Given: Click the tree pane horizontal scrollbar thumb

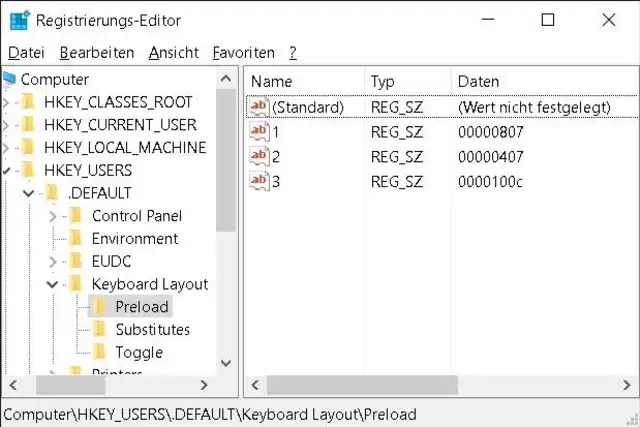Looking at the screenshot, I should click(71, 385).
